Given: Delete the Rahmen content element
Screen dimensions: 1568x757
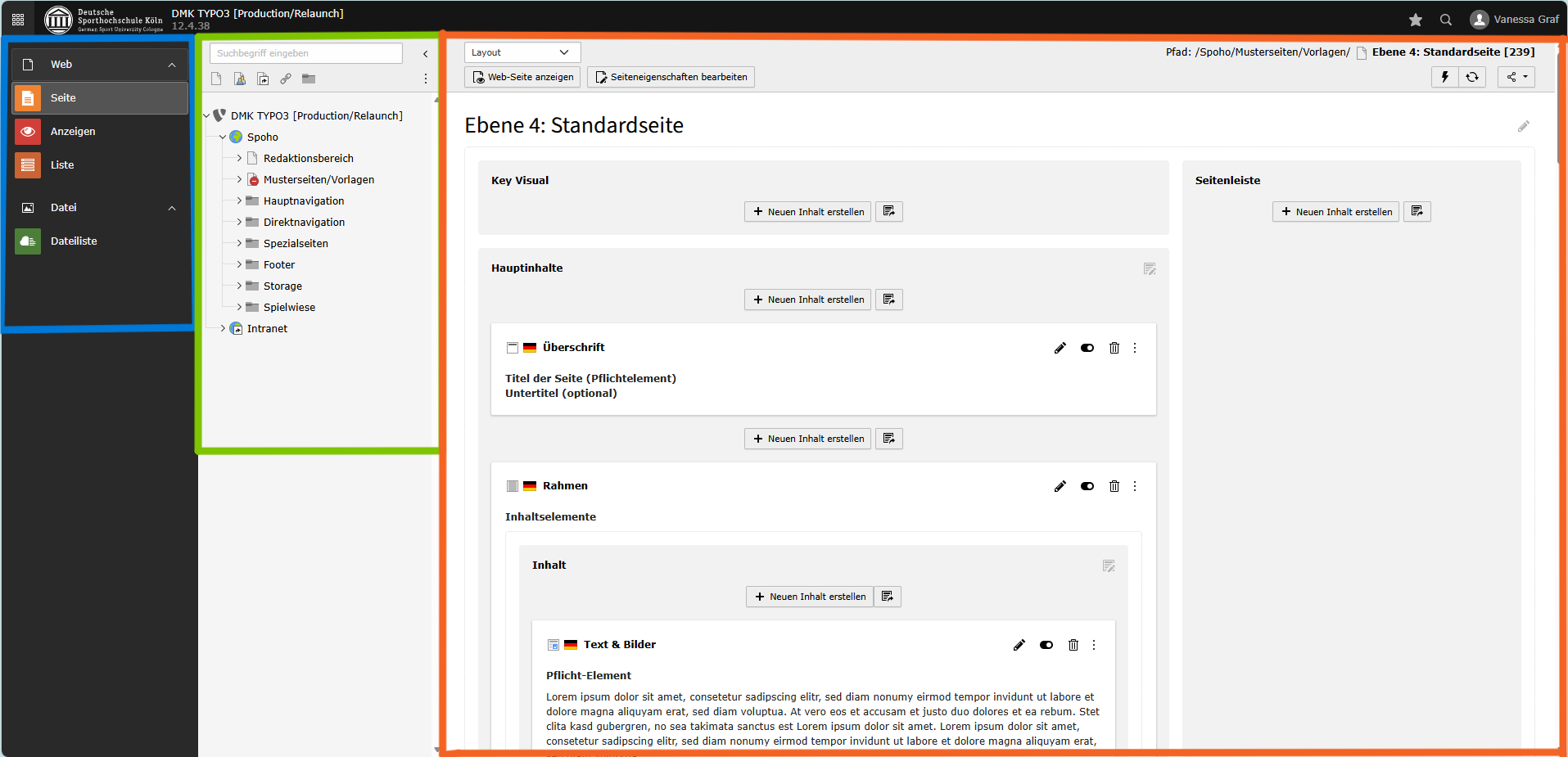Looking at the screenshot, I should point(1114,486).
